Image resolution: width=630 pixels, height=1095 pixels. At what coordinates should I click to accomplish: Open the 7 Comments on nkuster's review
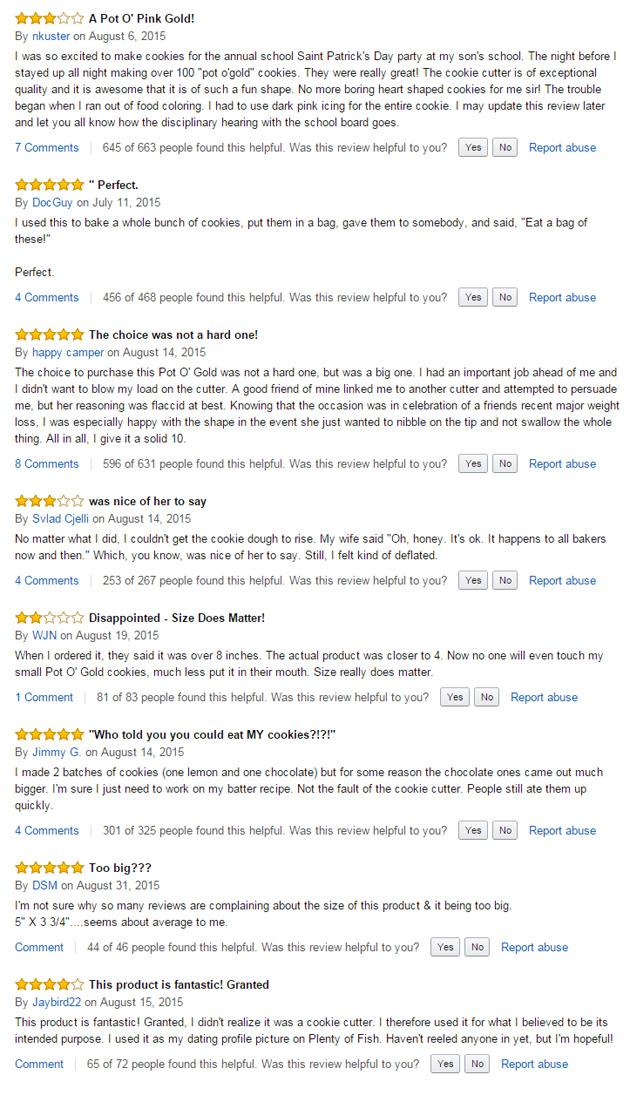pyautogui.click(x=46, y=147)
